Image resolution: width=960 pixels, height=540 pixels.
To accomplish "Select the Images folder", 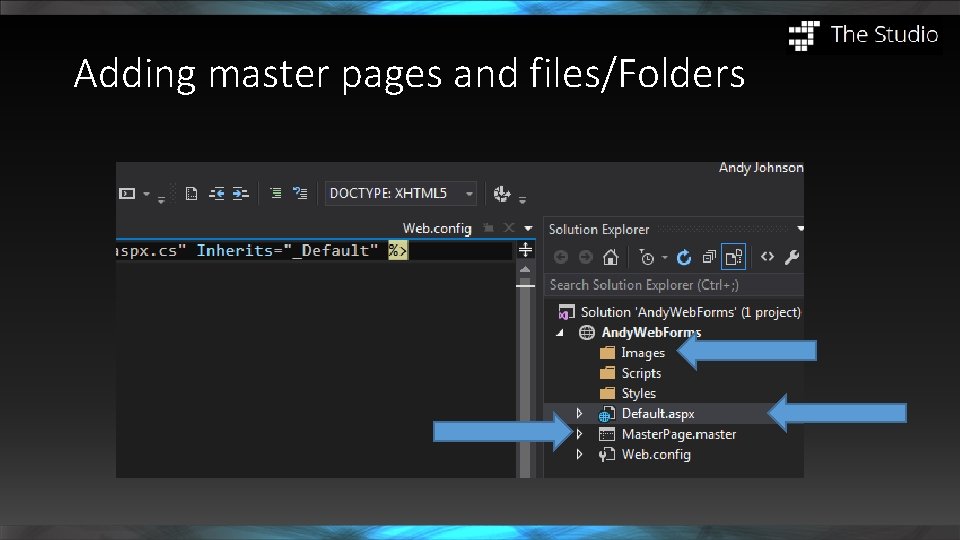I will coord(643,353).
